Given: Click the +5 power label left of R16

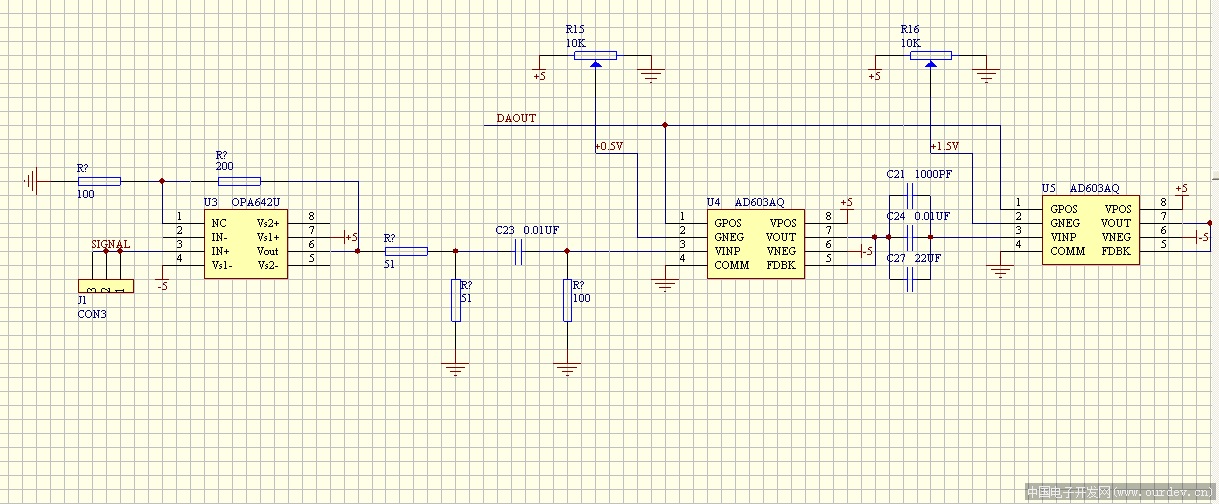Looking at the screenshot, I should (875, 76).
